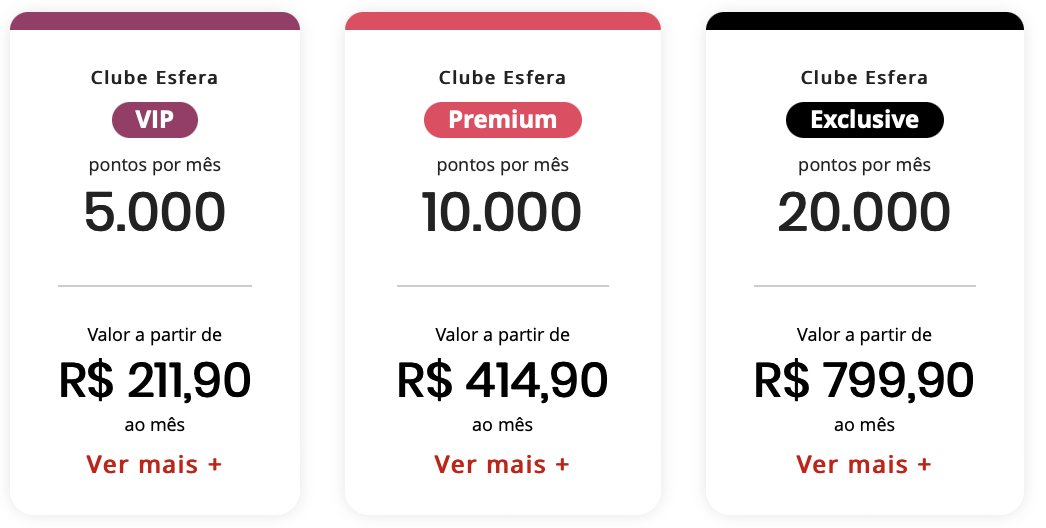Click the purple top bar of VIP card

coord(155,21)
